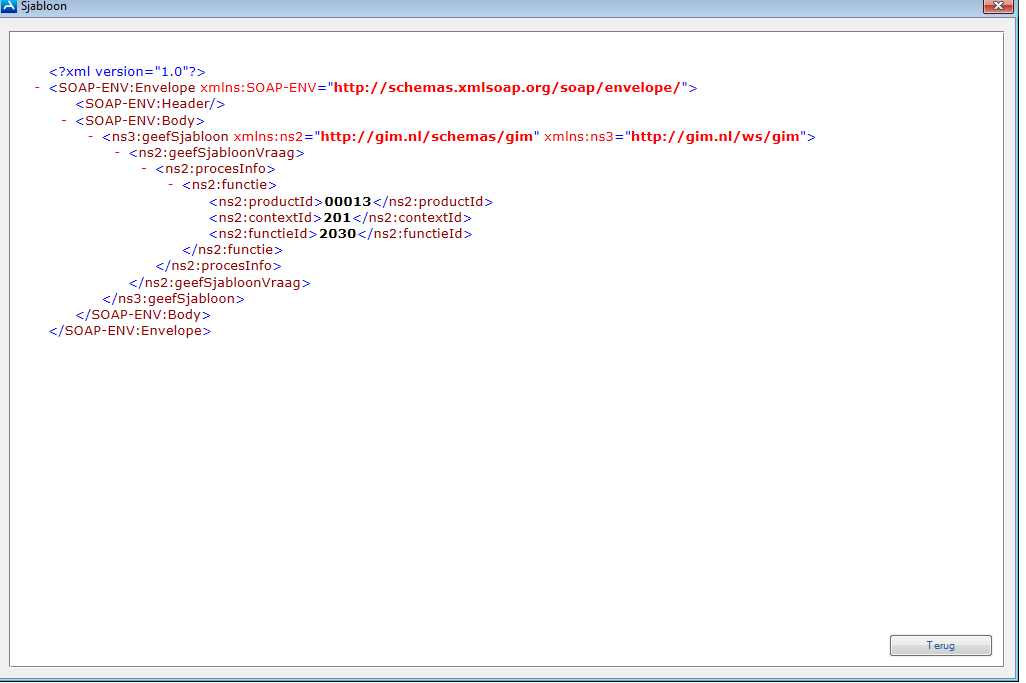Collapse the SOAP-ENV:Body node
This screenshot has height=683, width=1026.
64,120
